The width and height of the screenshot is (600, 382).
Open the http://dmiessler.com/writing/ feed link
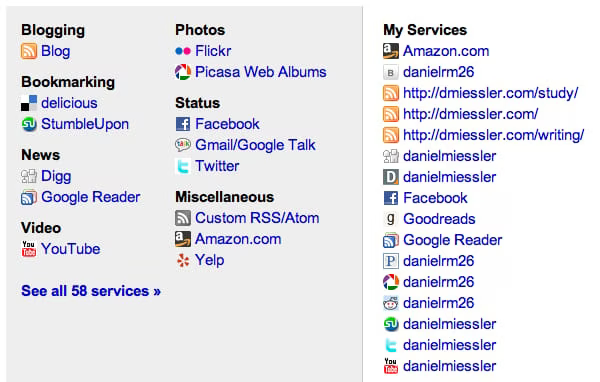pyautogui.click(x=494, y=135)
